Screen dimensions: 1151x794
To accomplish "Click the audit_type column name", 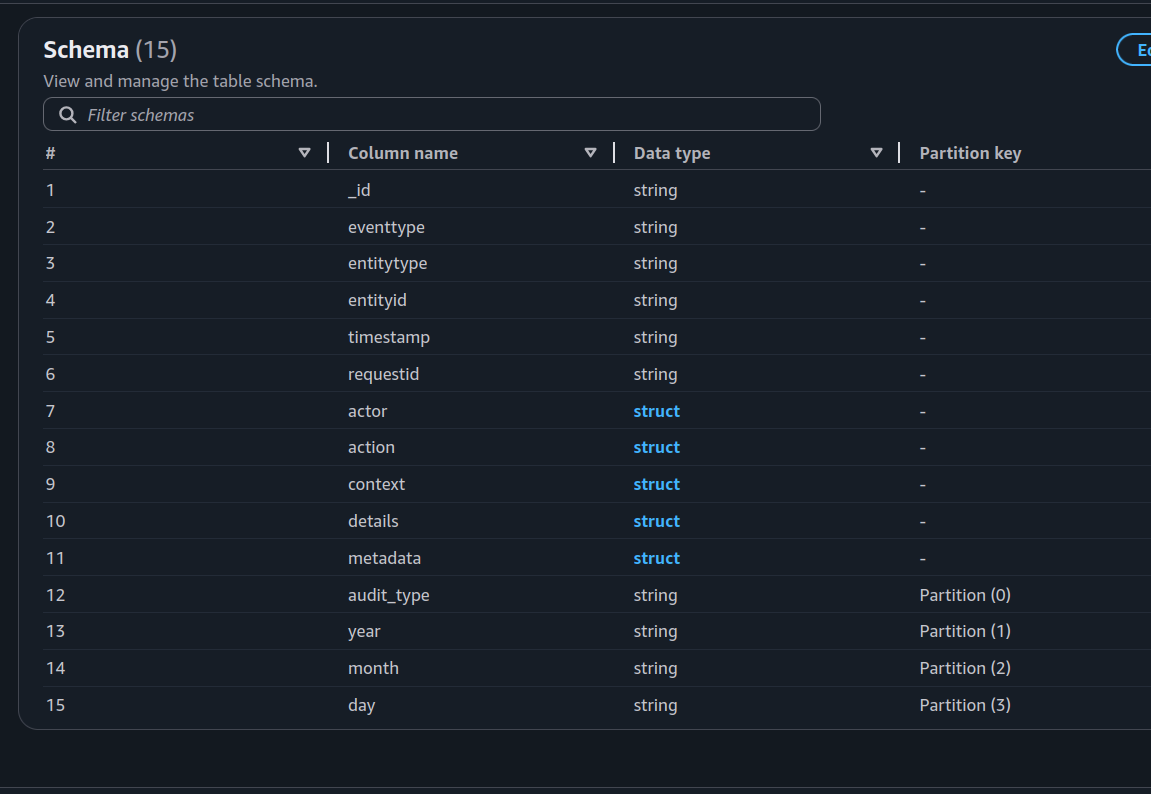I will tap(388, 595).
